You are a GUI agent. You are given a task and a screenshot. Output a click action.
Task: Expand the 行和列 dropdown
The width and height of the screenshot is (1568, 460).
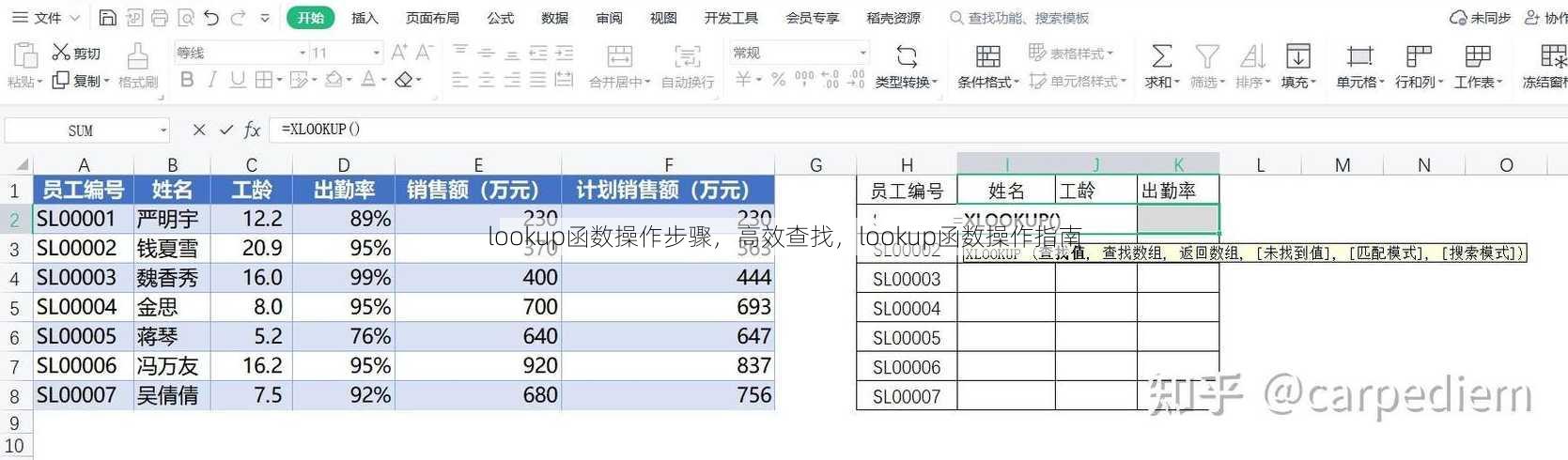[1440, 83]
